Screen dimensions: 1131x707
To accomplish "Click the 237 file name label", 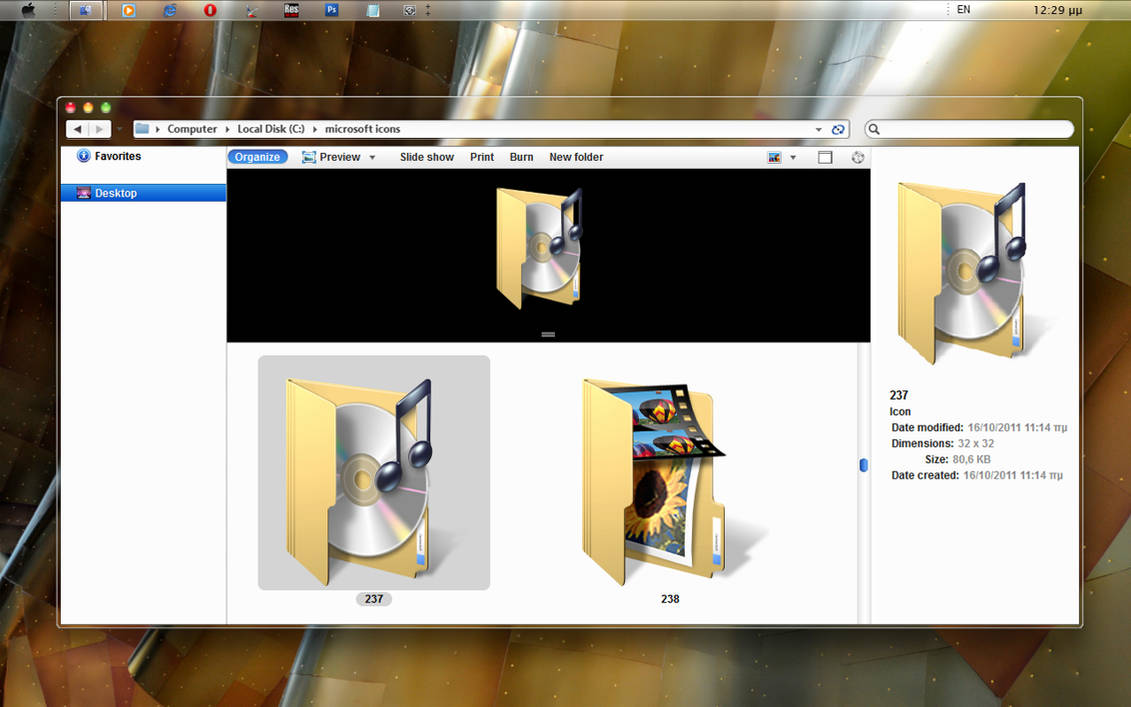I will (374, 599).
